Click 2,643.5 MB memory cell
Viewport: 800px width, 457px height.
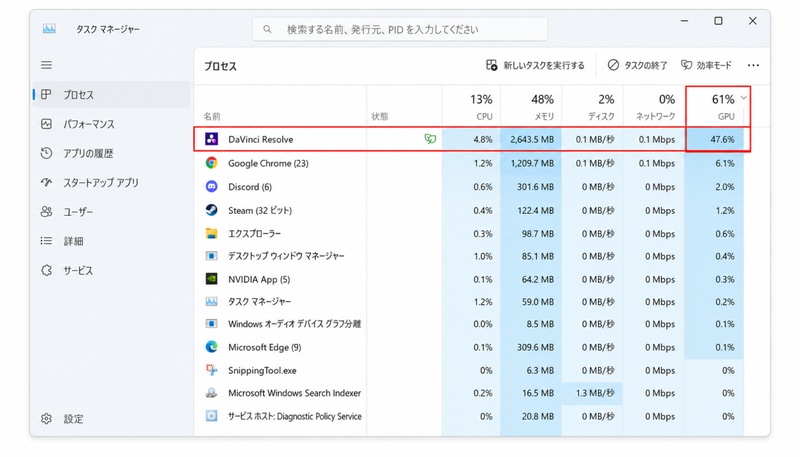[x=532, y=139]
